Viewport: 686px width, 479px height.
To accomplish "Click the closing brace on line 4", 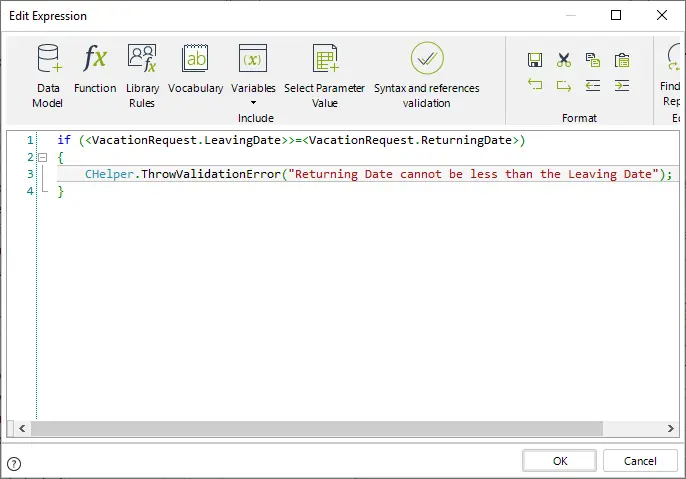I will (x=60, y=191).
